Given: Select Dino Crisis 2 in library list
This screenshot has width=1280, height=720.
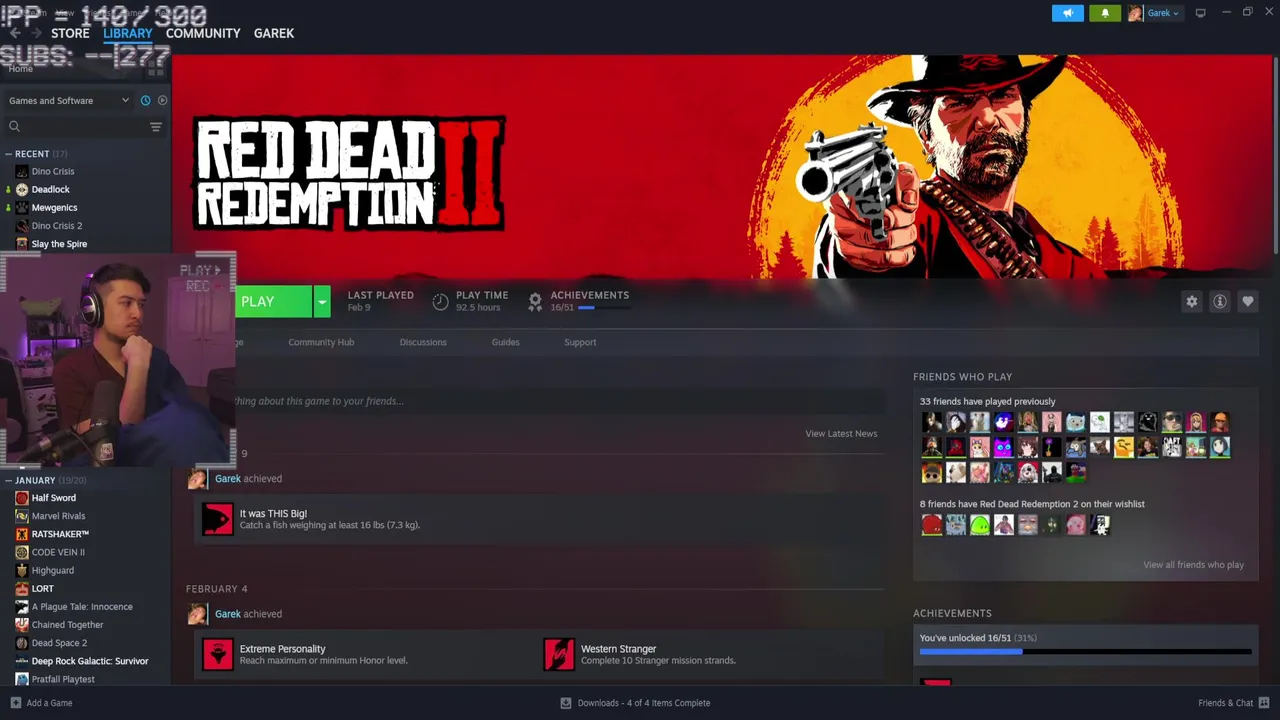Looking at the screenshot, I should (56, 225).
